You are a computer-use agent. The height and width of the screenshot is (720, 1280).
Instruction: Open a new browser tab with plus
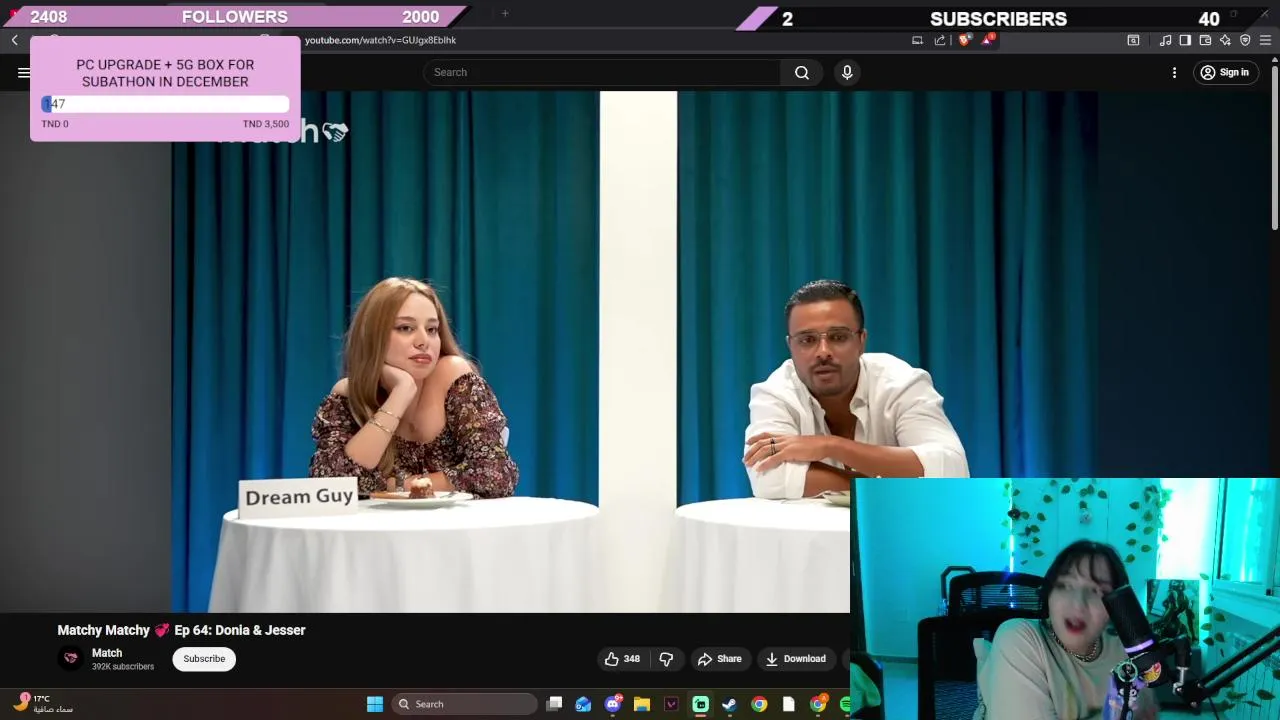pyautogui.click(x=505, y=14)
